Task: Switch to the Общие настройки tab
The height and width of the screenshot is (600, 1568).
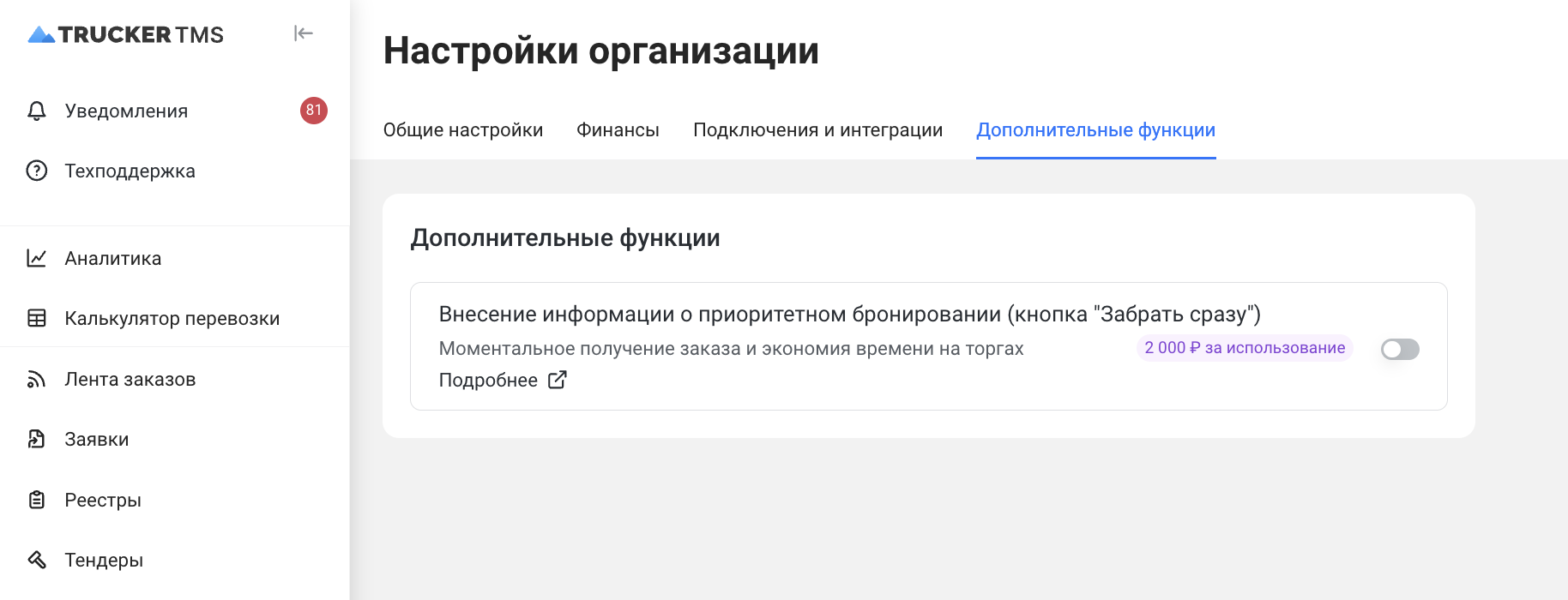Action: 463,130
